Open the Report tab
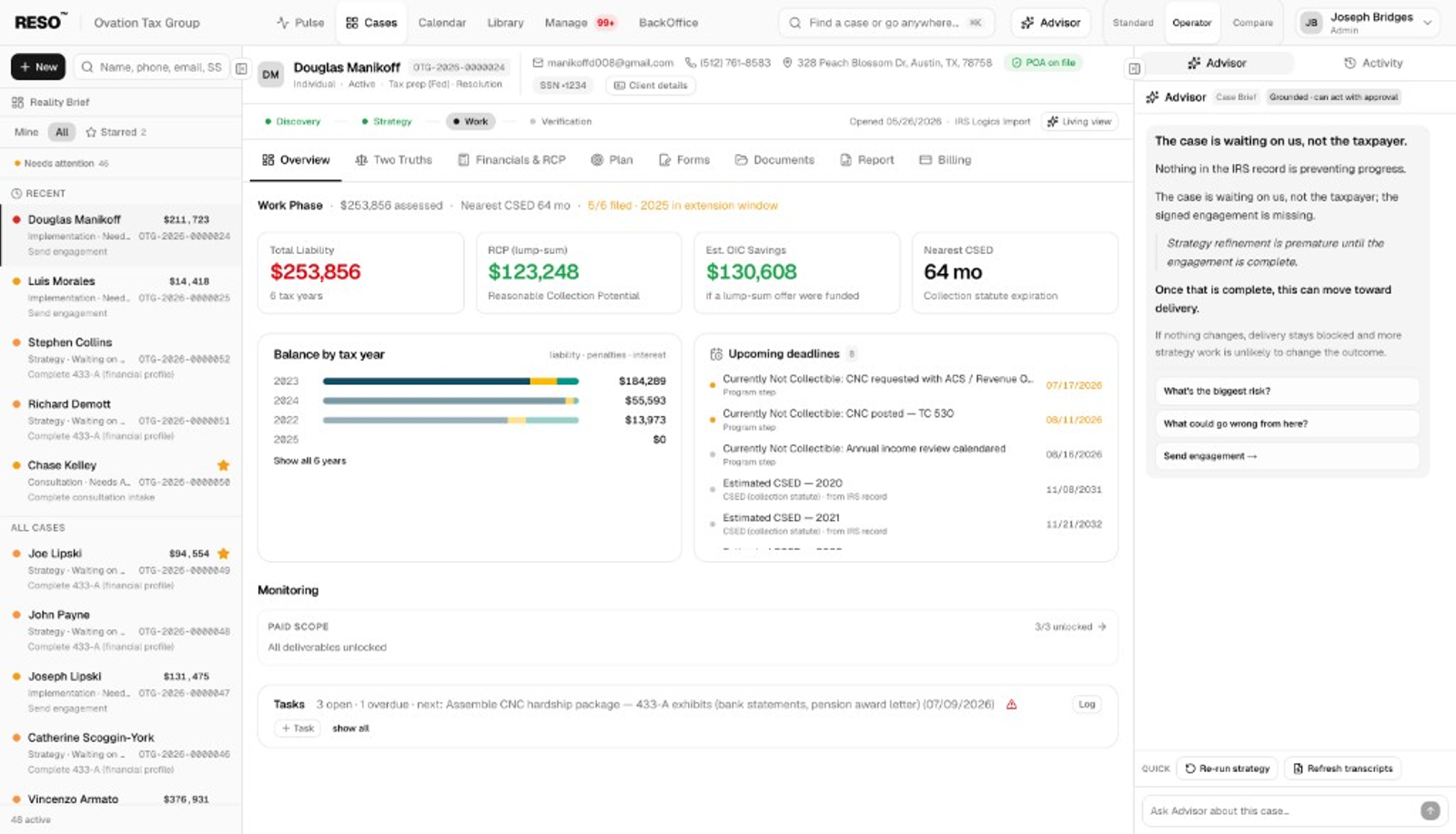 (866, 159)
